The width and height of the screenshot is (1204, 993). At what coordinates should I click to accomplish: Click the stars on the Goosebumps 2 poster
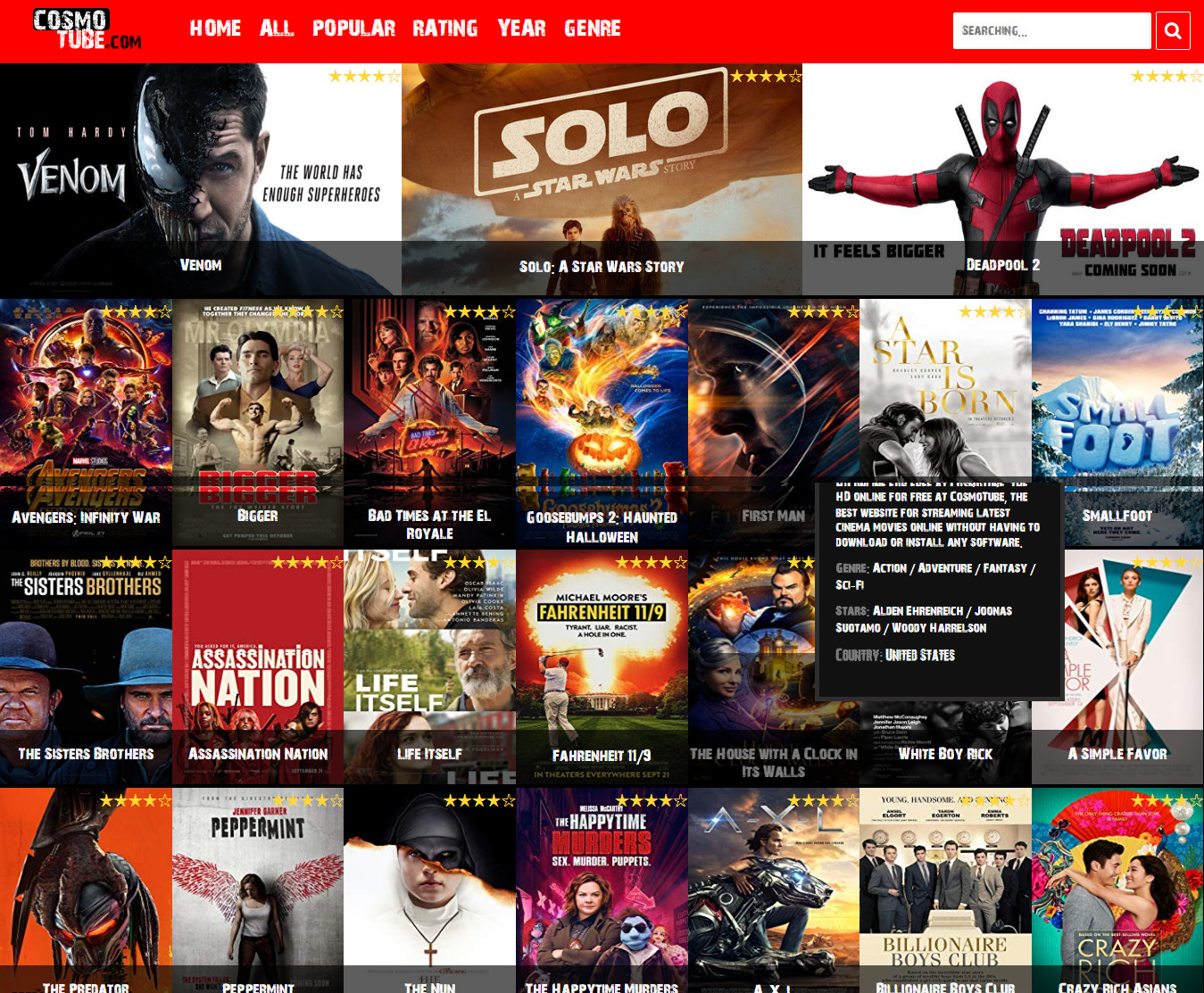(652, 312)
